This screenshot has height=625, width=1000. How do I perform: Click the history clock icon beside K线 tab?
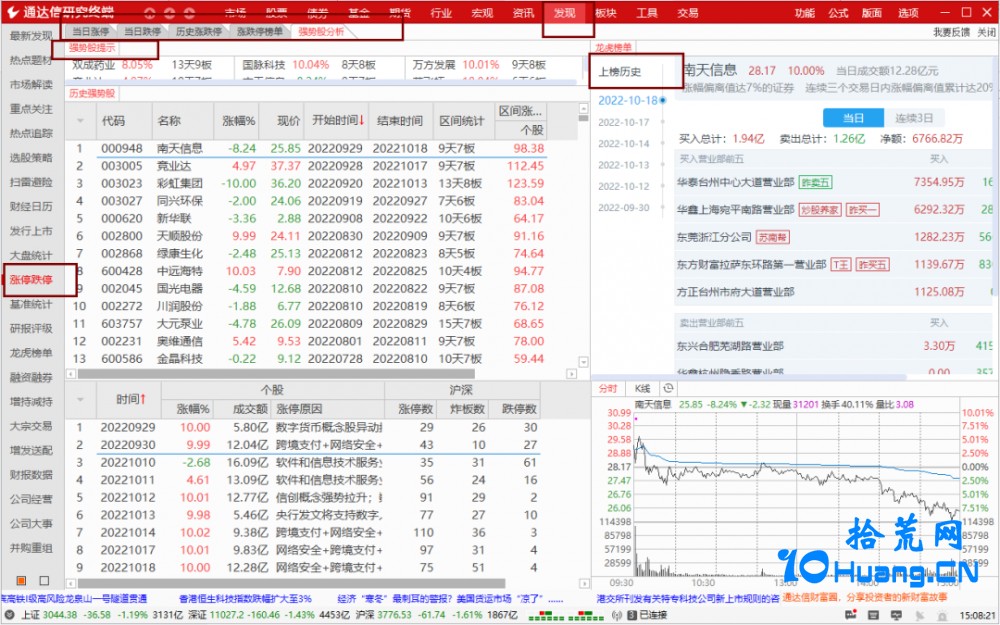click(668, 388)
